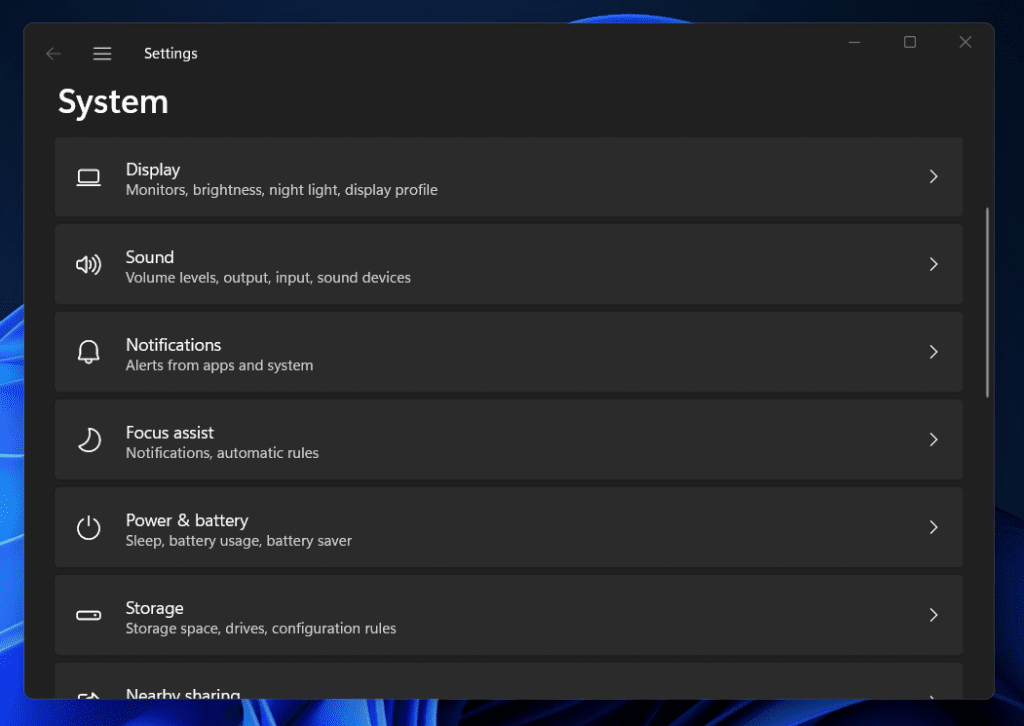The height and width of the screenshot is (726, 1024).
Task: Open Power & battery settings
Action: 510,528
